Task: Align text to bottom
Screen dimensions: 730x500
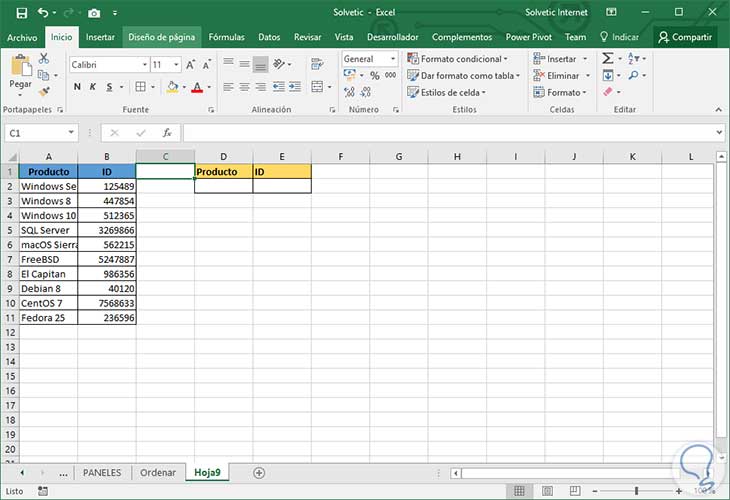Action: [261, 65]
